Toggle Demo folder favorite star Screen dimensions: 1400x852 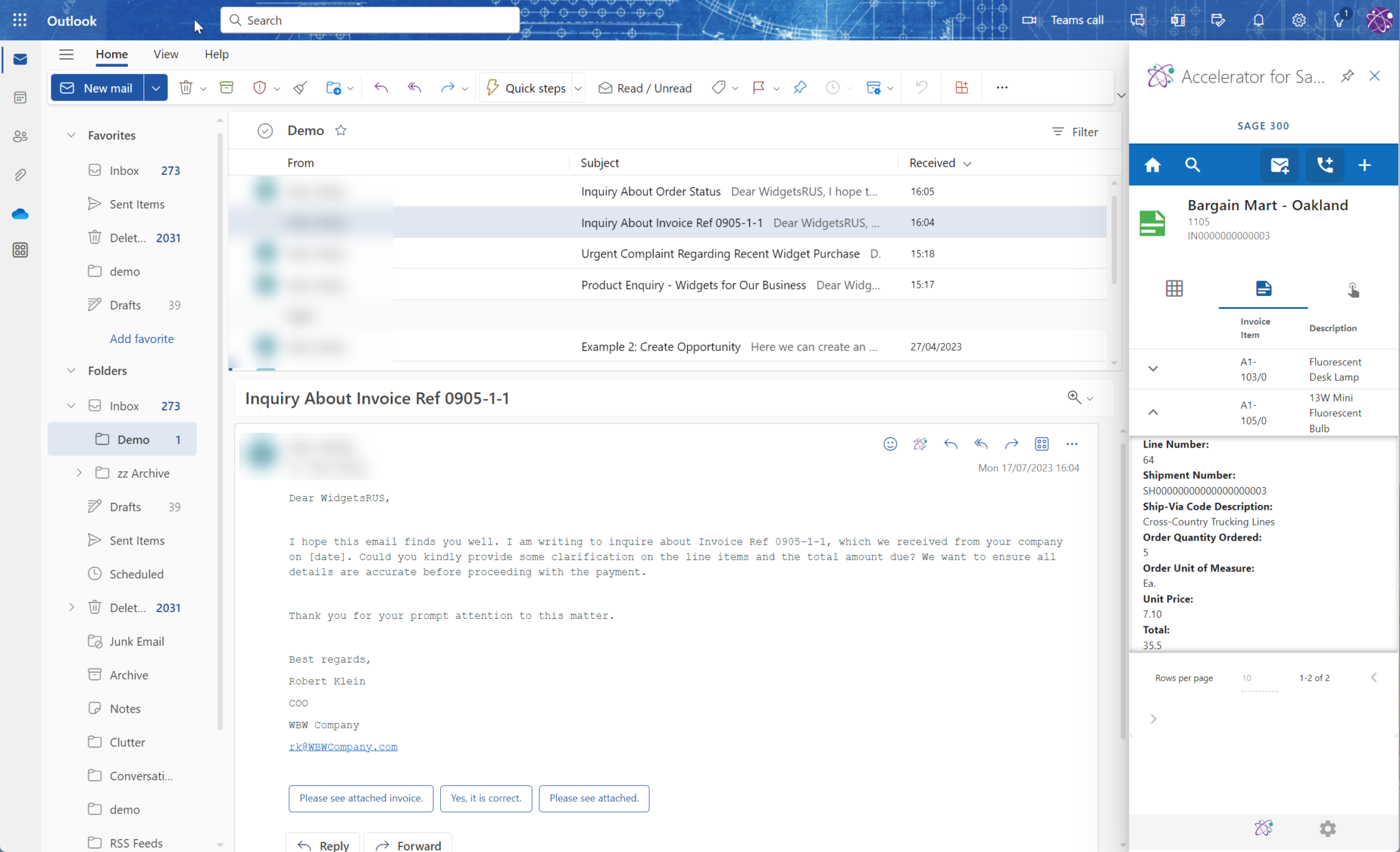tap(340, 130)
